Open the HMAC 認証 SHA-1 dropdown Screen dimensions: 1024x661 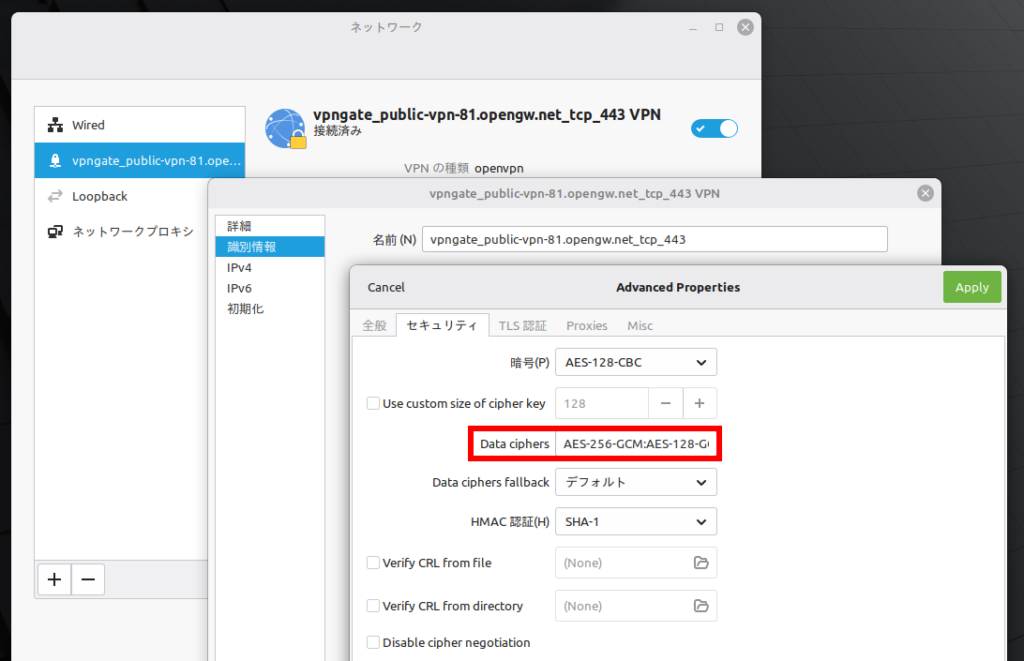tap(636, 521)
